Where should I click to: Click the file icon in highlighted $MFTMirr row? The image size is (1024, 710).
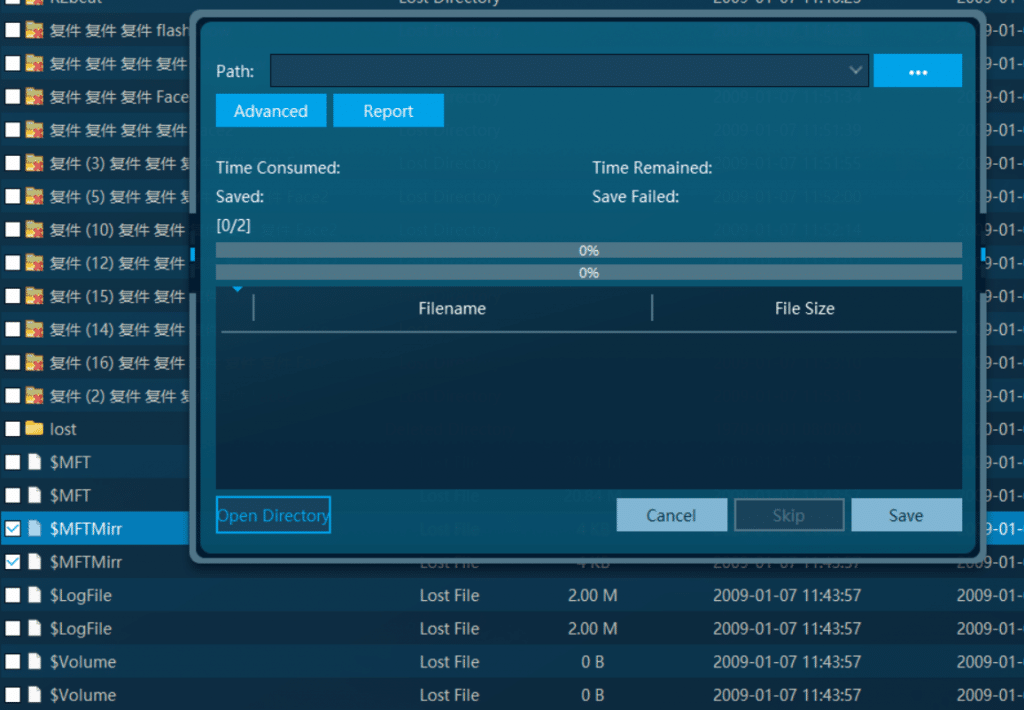click(x=35, y=529)
